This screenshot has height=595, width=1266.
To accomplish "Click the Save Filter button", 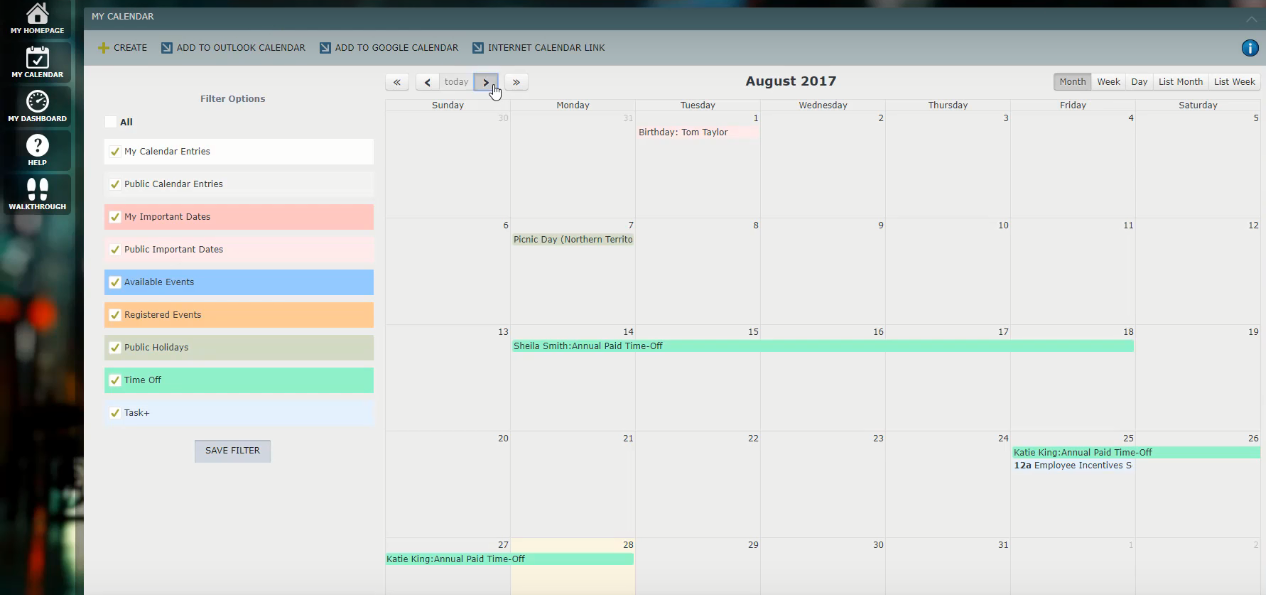I will (232, 450).
